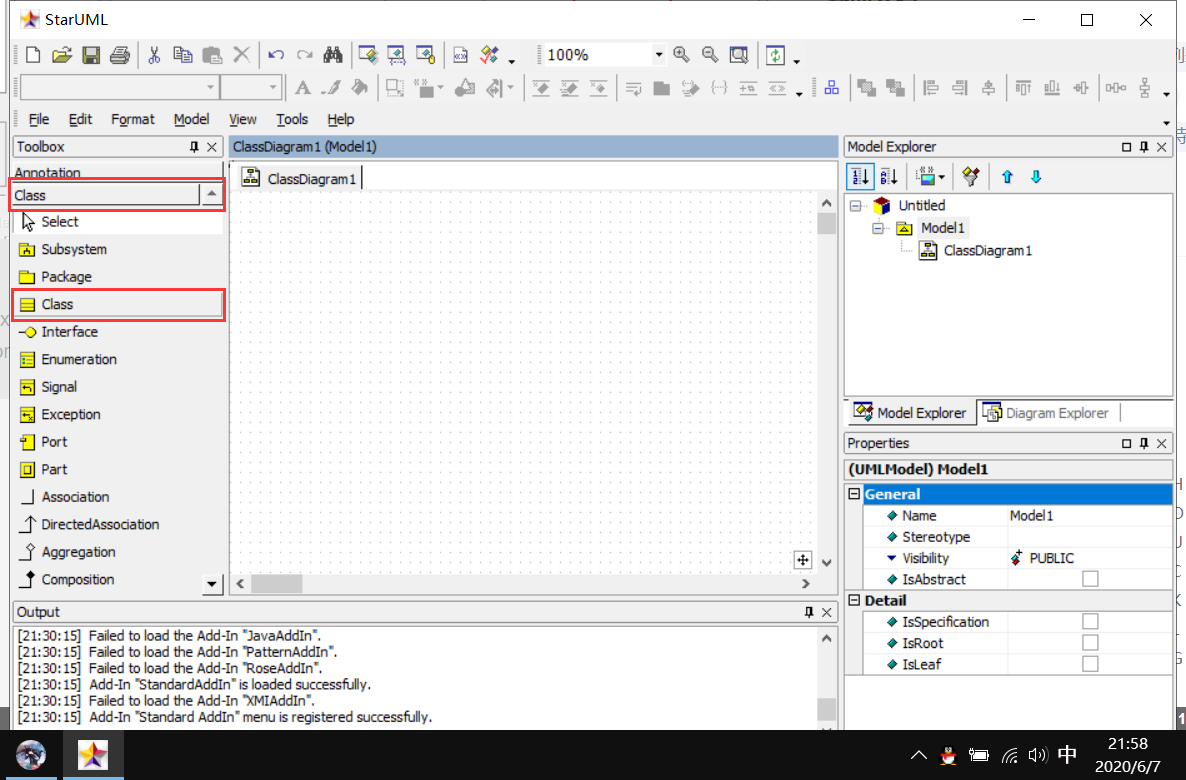Sort Model Explorer by storage order

pos(860,177)
